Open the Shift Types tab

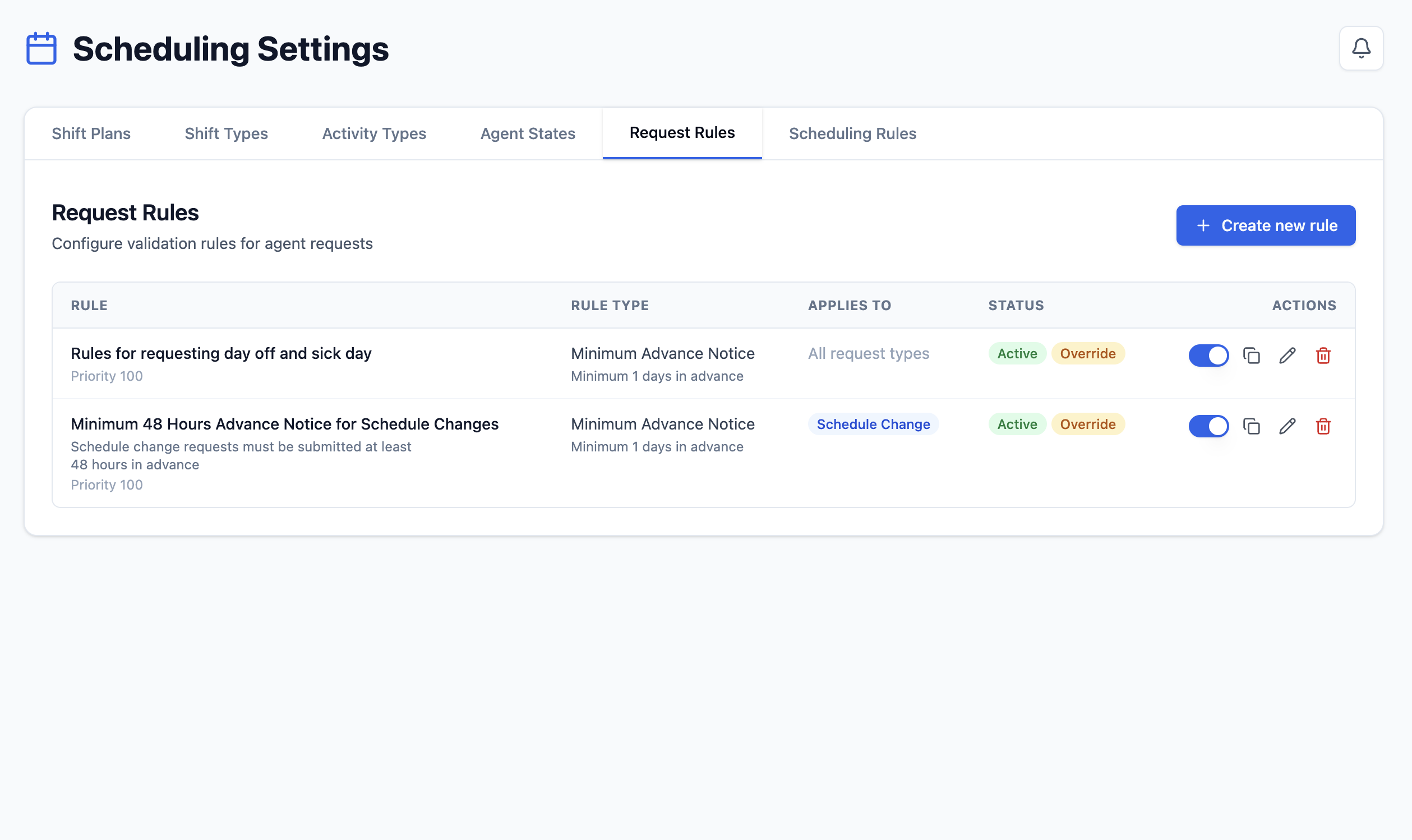[x=227, y=133]
